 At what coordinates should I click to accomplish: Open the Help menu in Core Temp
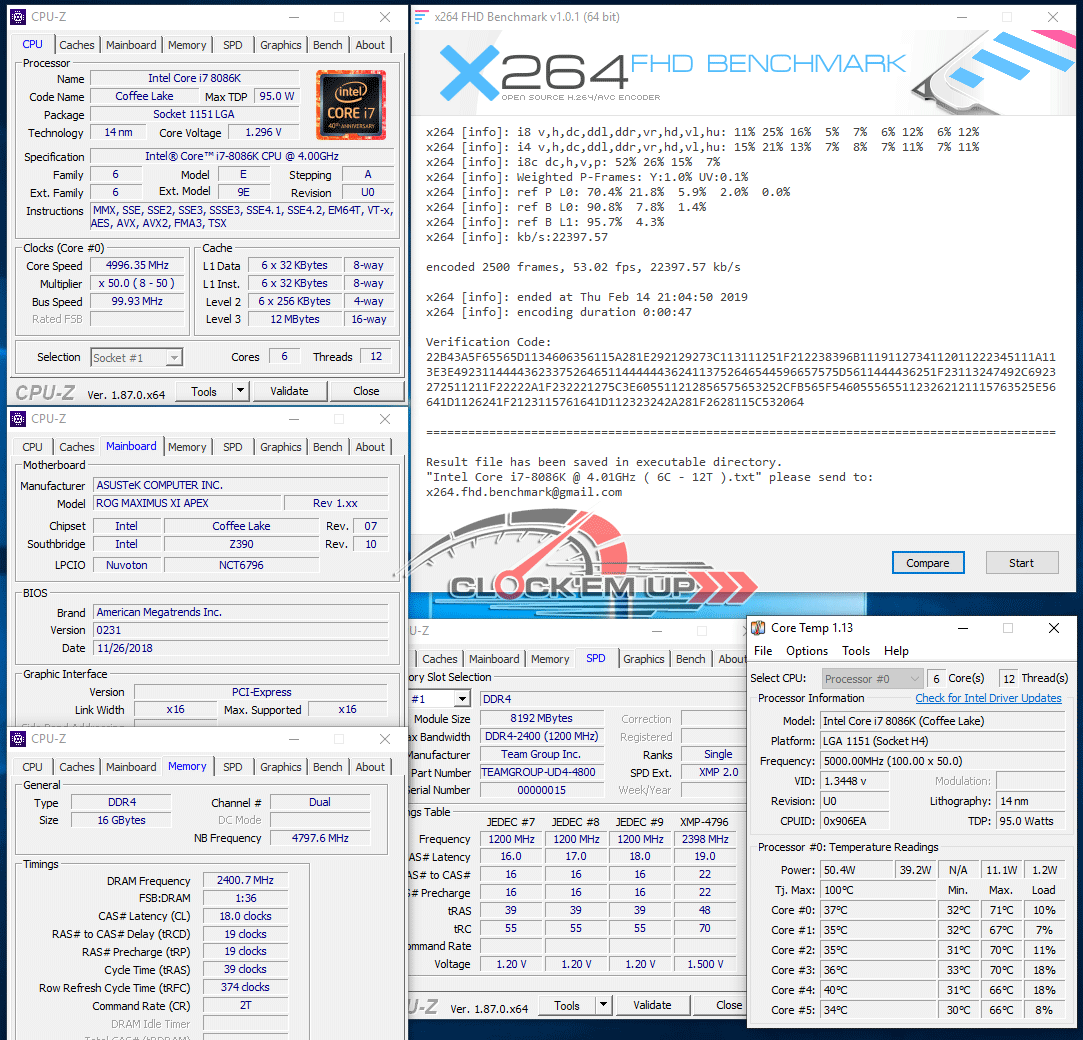[x=896, y=651]
